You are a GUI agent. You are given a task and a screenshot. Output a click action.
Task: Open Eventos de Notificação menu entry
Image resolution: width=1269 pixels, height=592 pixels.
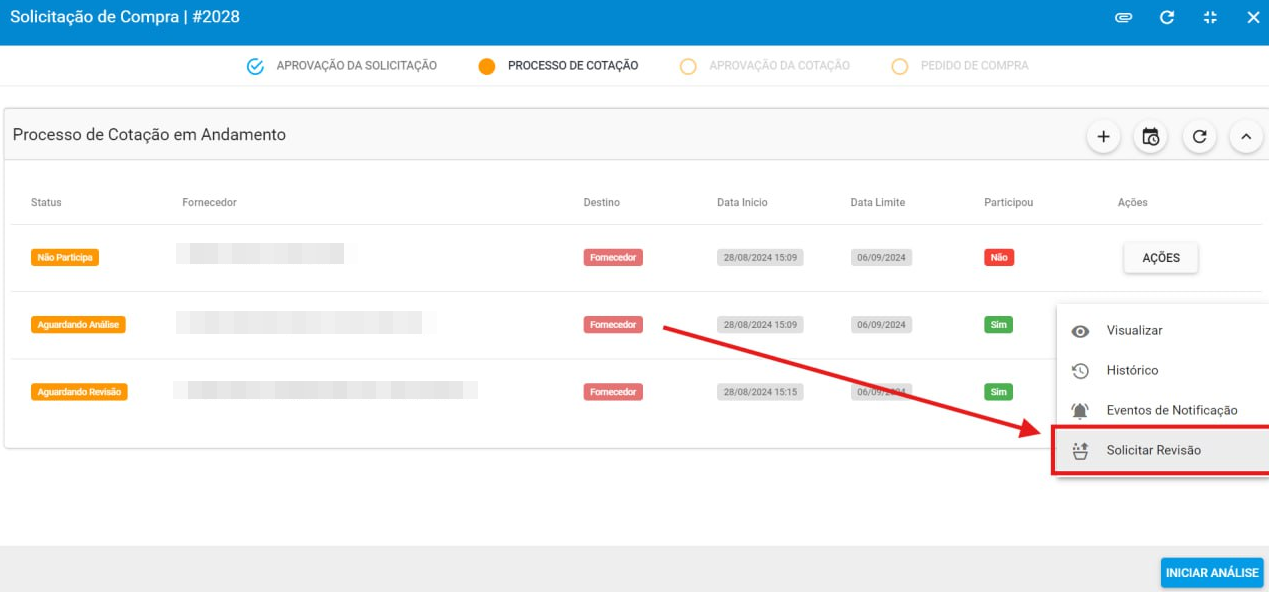pos(1163,411)
